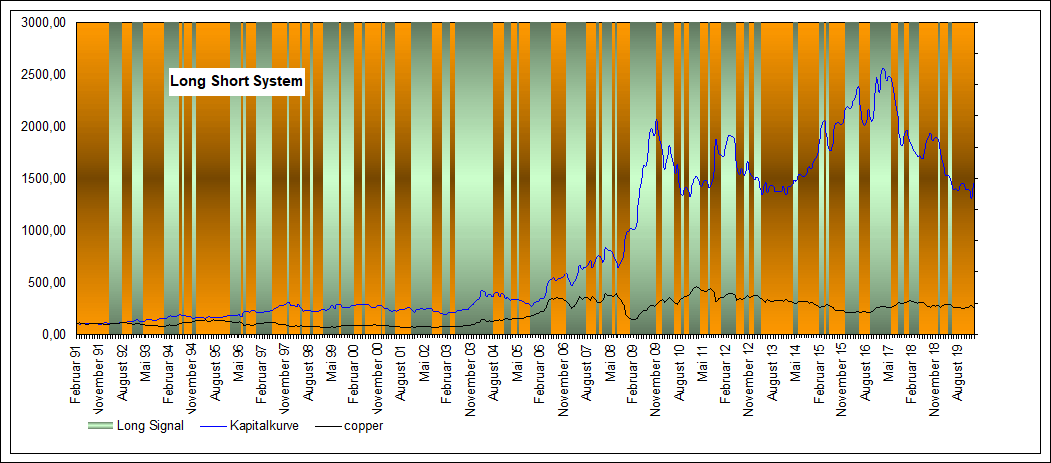Click the 'Long Signal' legend label

[150, 425]
